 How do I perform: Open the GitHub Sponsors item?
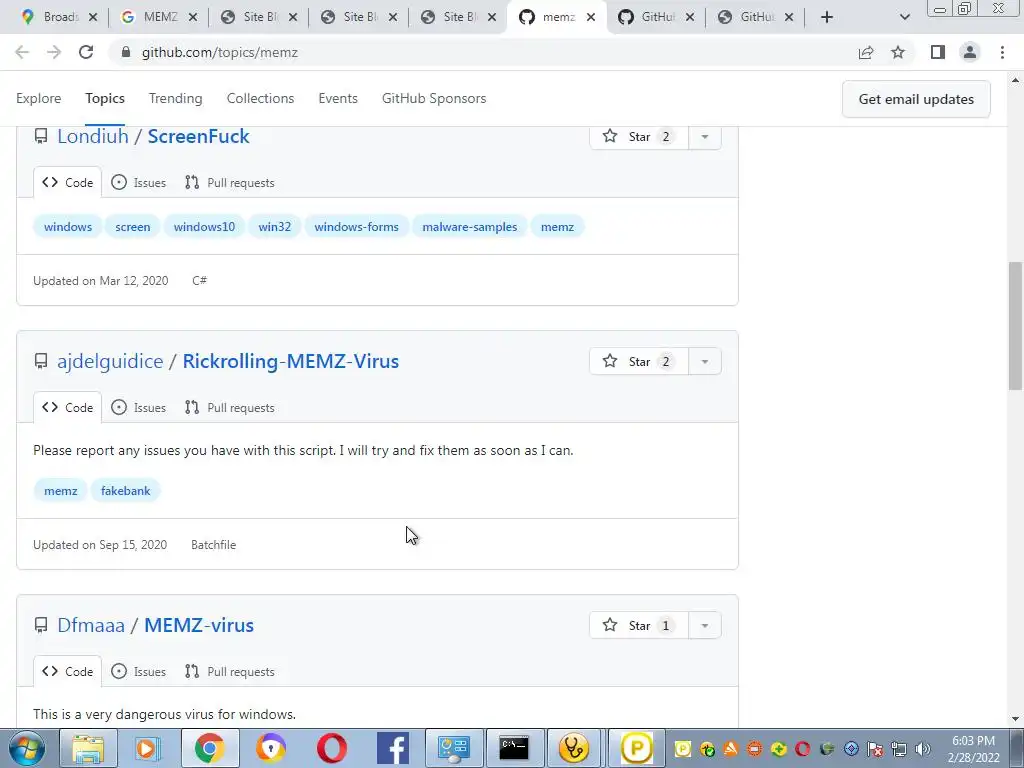(434, 99)
